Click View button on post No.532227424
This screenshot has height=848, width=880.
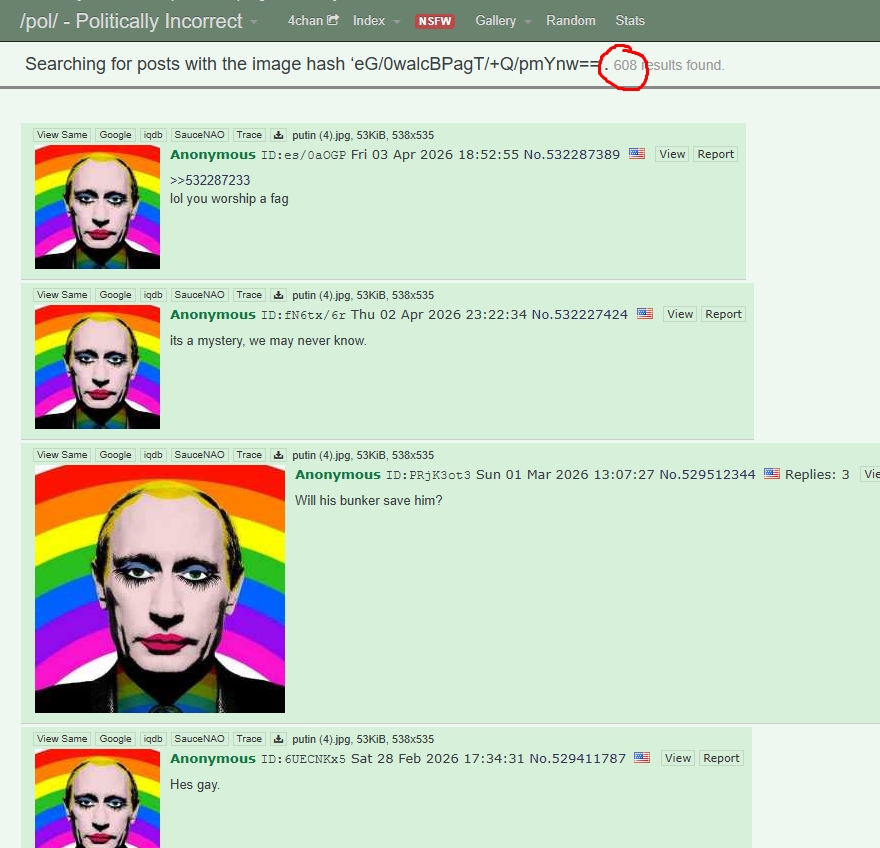(680, 314)
